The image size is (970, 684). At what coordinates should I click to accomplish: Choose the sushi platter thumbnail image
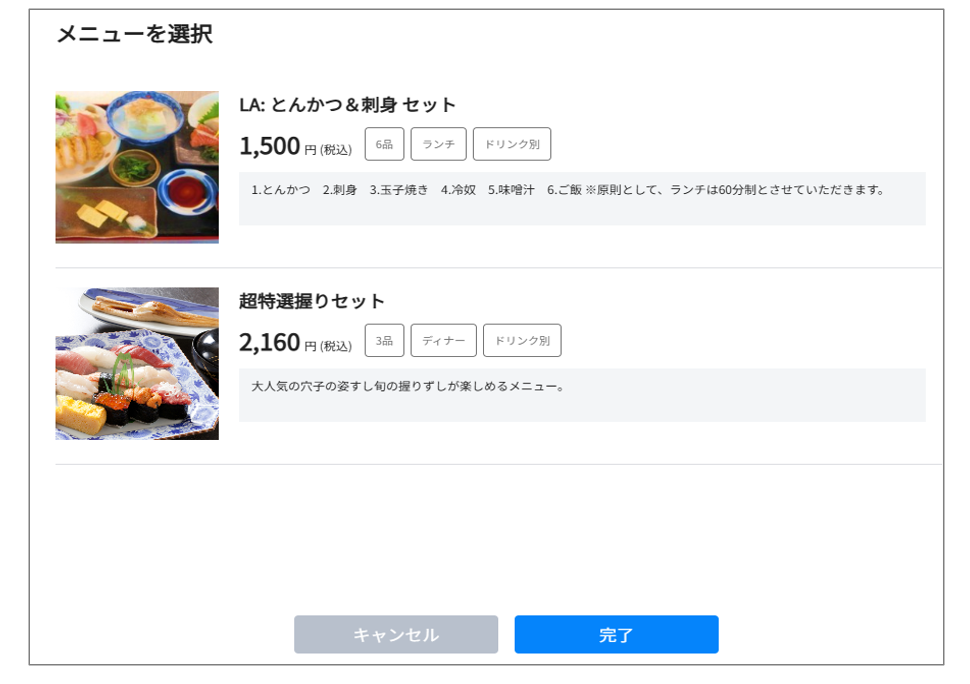pos(137,363)
